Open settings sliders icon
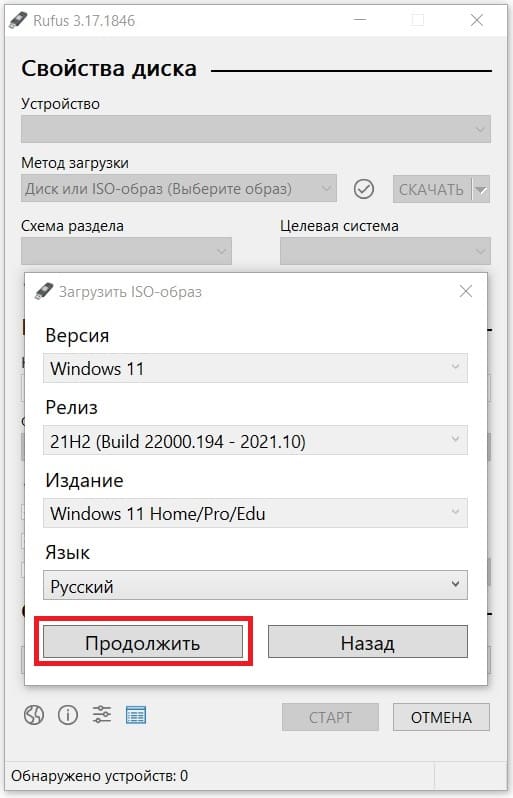Screen dimensions: 513x798 (x=102, y=715)
